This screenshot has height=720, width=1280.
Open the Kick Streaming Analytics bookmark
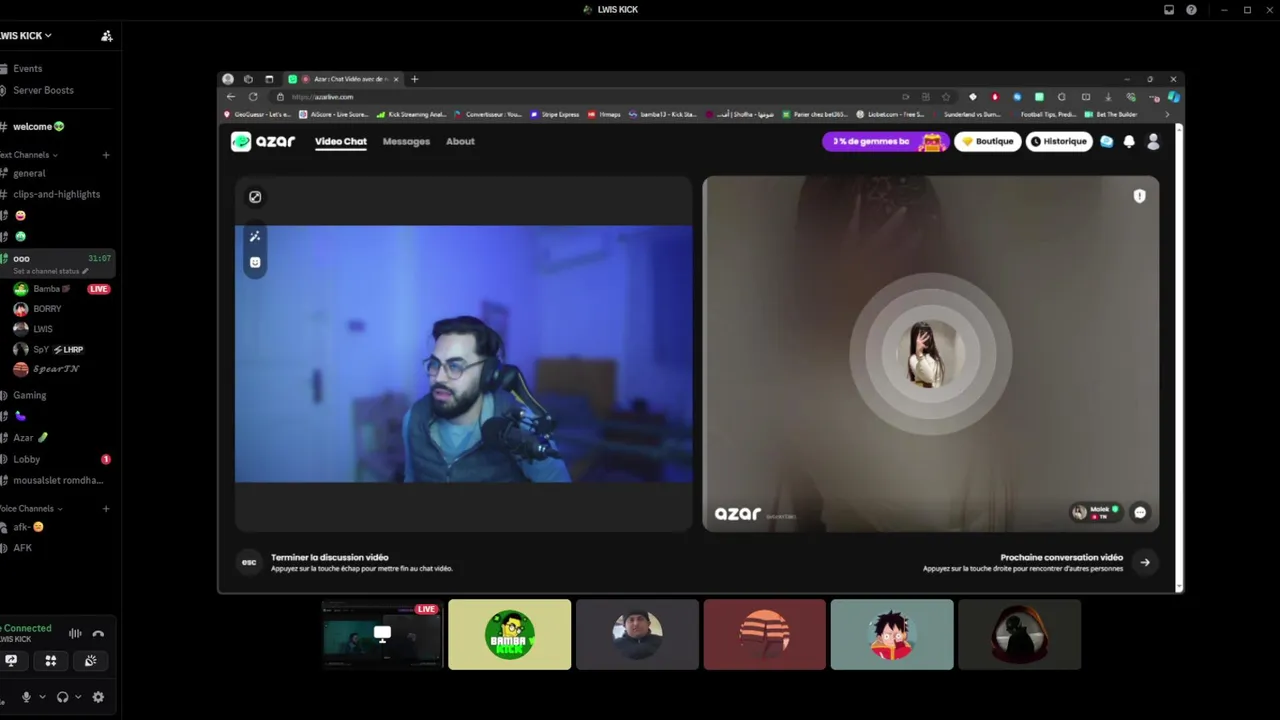(x=411, y=114)
